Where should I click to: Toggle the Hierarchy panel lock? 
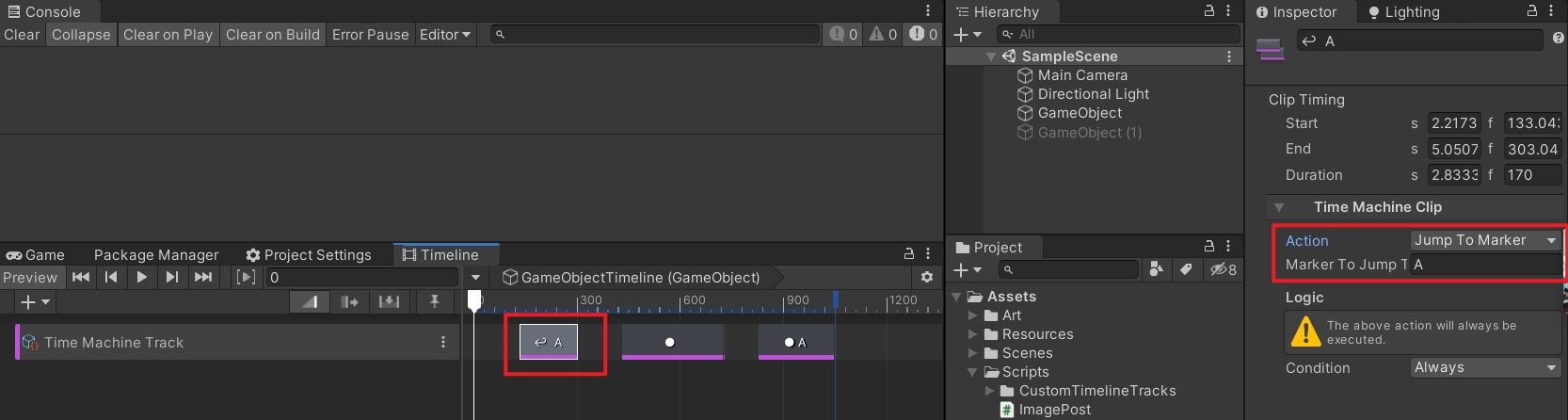1209,11
